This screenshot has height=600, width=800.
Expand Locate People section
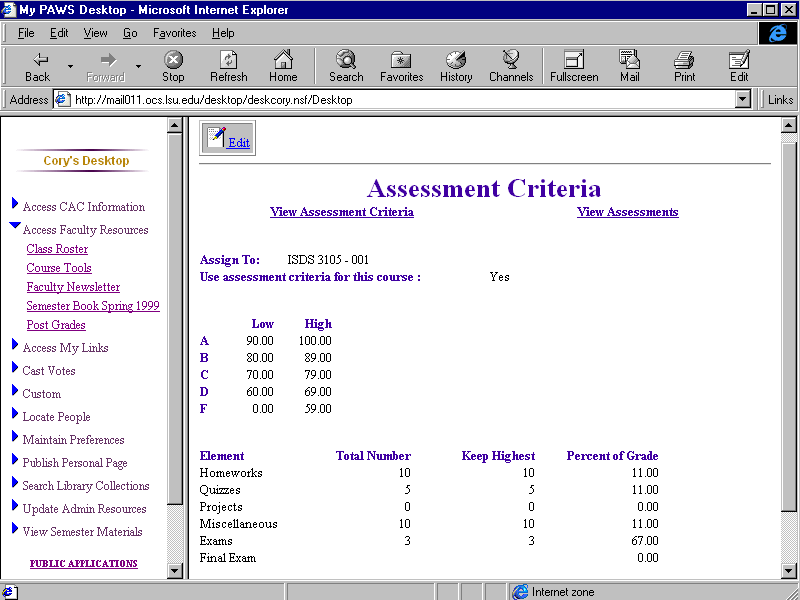[15, 413]
